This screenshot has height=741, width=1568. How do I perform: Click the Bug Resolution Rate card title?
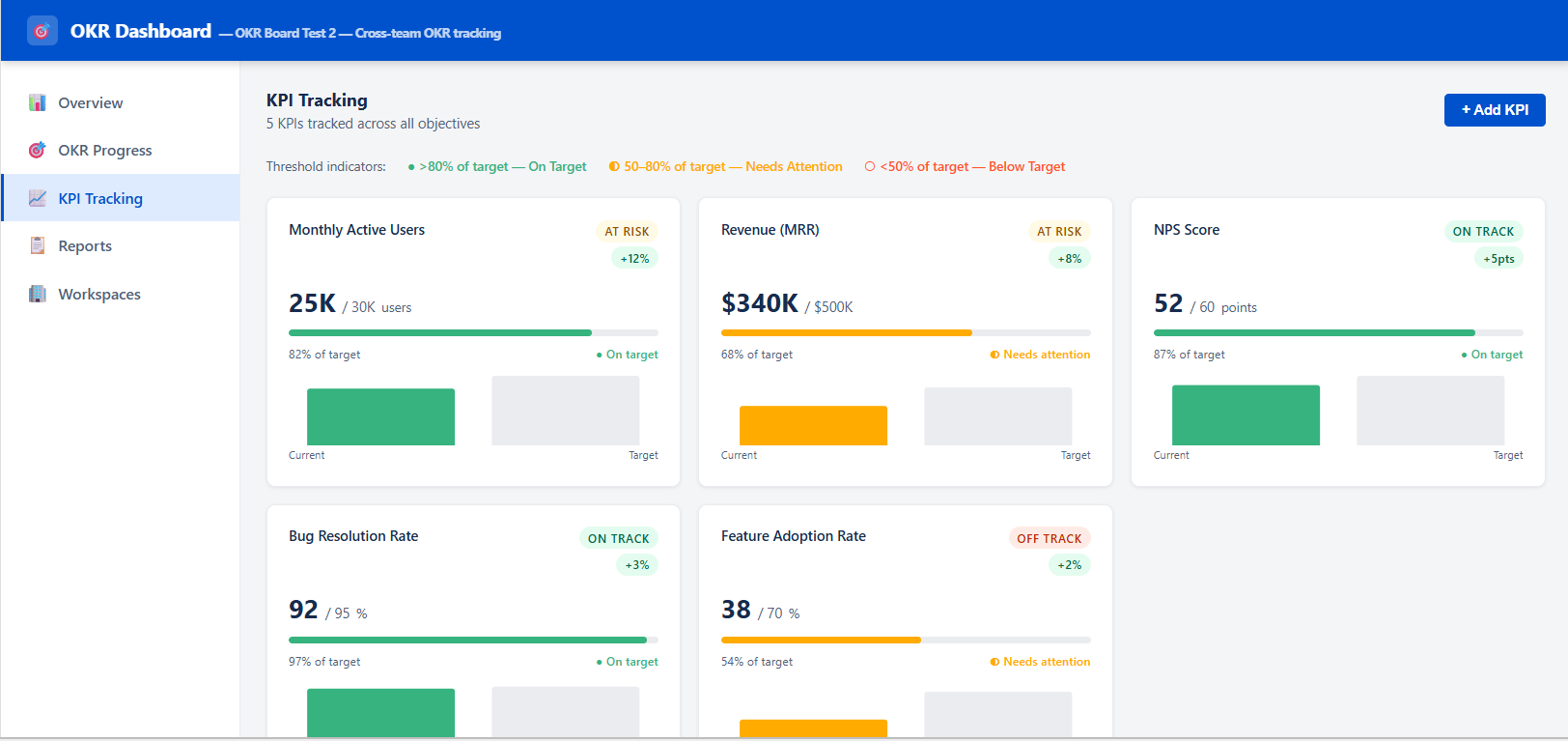353,536
